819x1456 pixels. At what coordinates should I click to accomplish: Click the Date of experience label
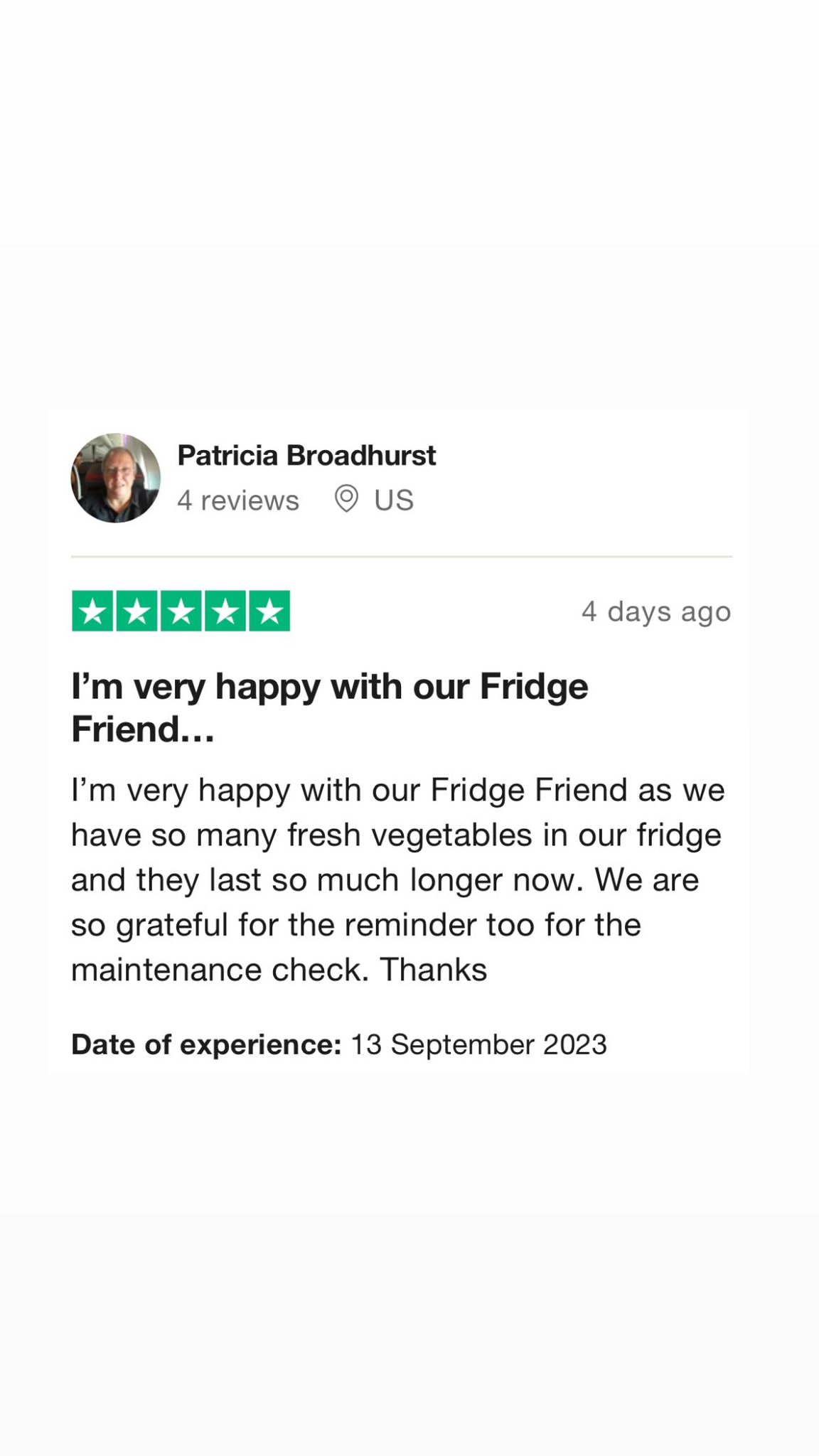point(206,1044)
